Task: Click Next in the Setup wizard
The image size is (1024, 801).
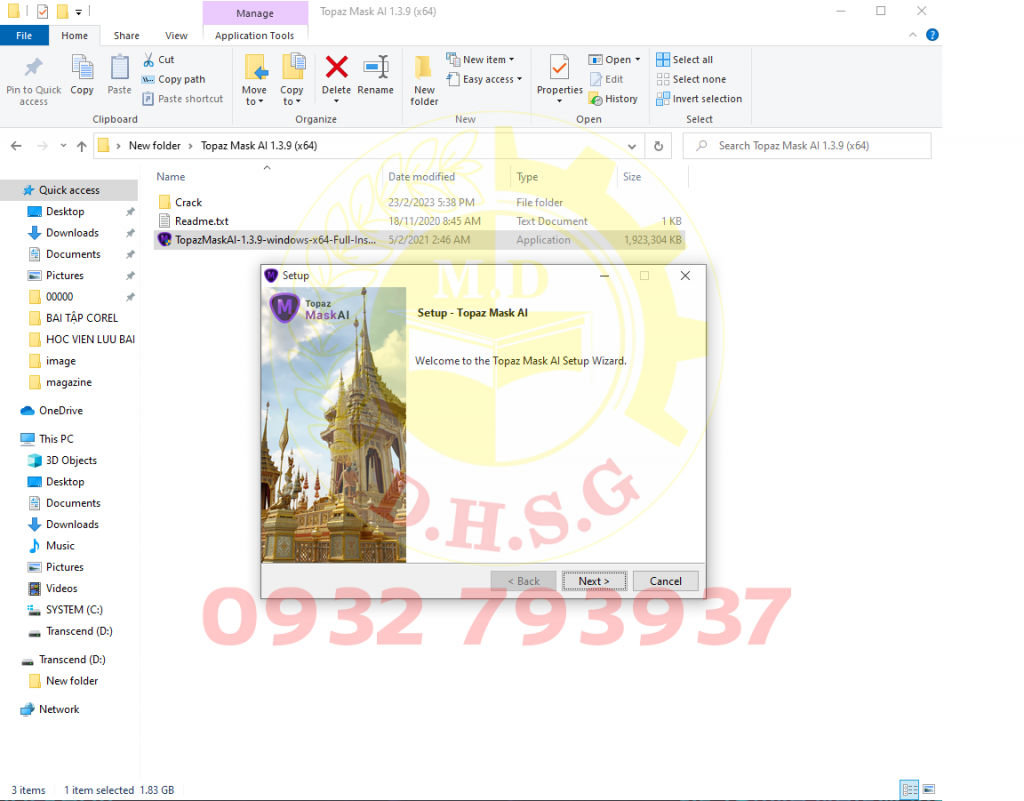Action: coord(594,581)
